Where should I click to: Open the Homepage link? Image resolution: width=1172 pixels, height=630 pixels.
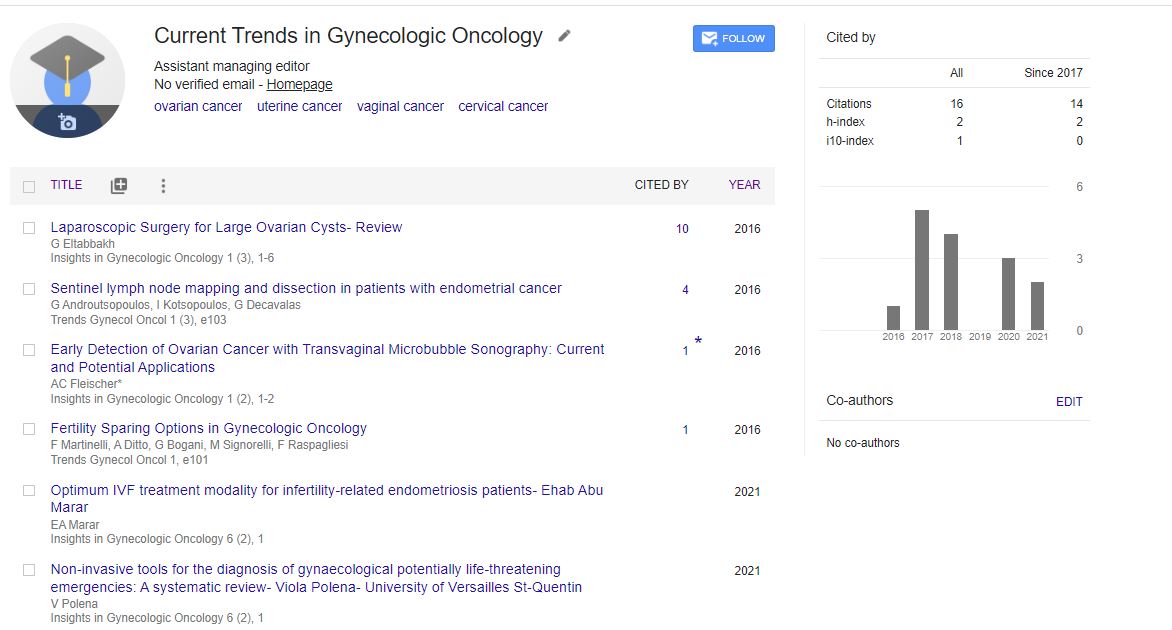tap(299, 85)
